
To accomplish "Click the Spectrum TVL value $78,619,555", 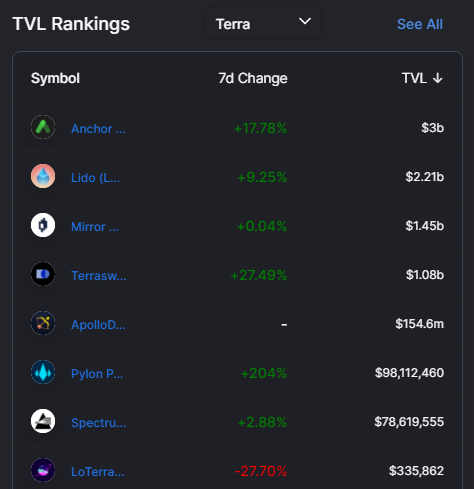I will click(x=409, y=422).
